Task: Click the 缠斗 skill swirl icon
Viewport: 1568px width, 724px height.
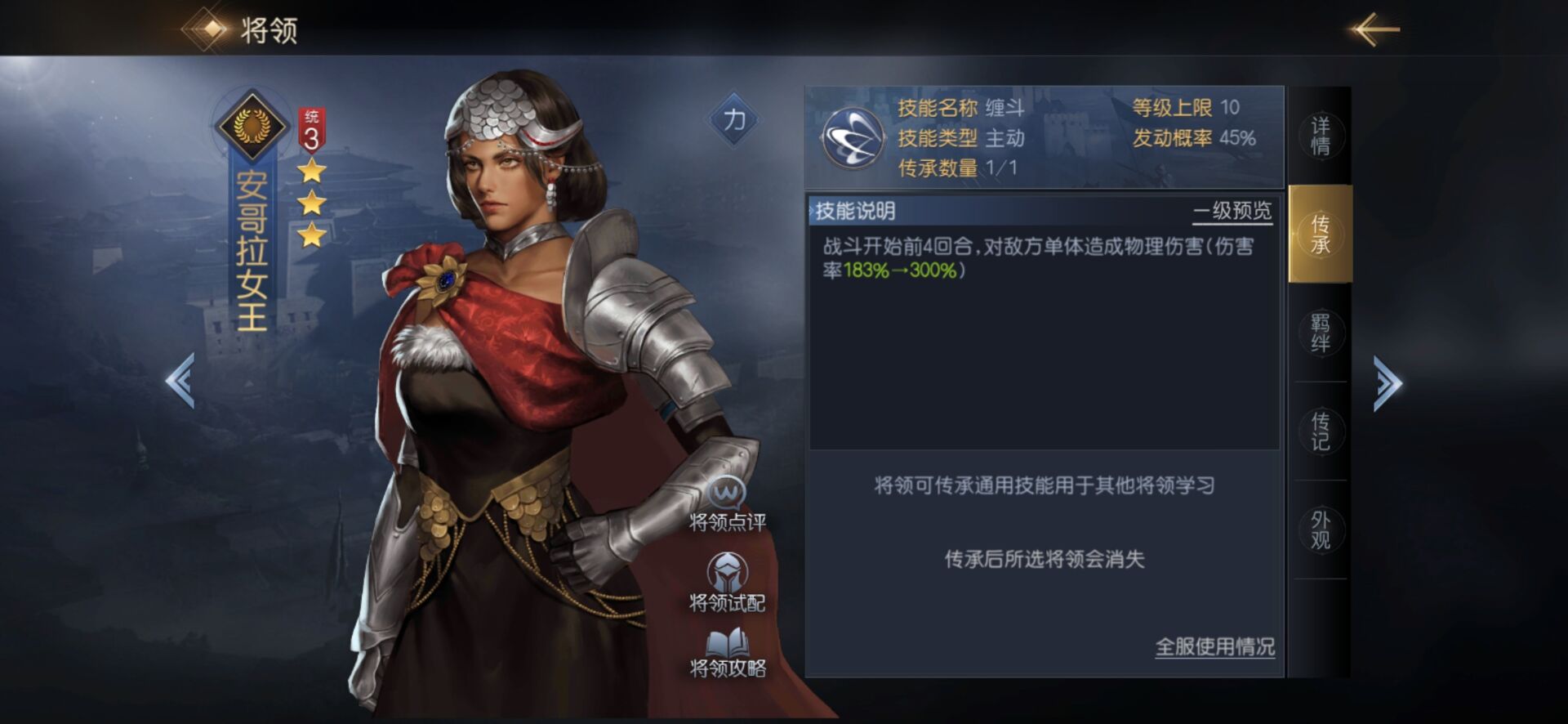Action: 853,138
